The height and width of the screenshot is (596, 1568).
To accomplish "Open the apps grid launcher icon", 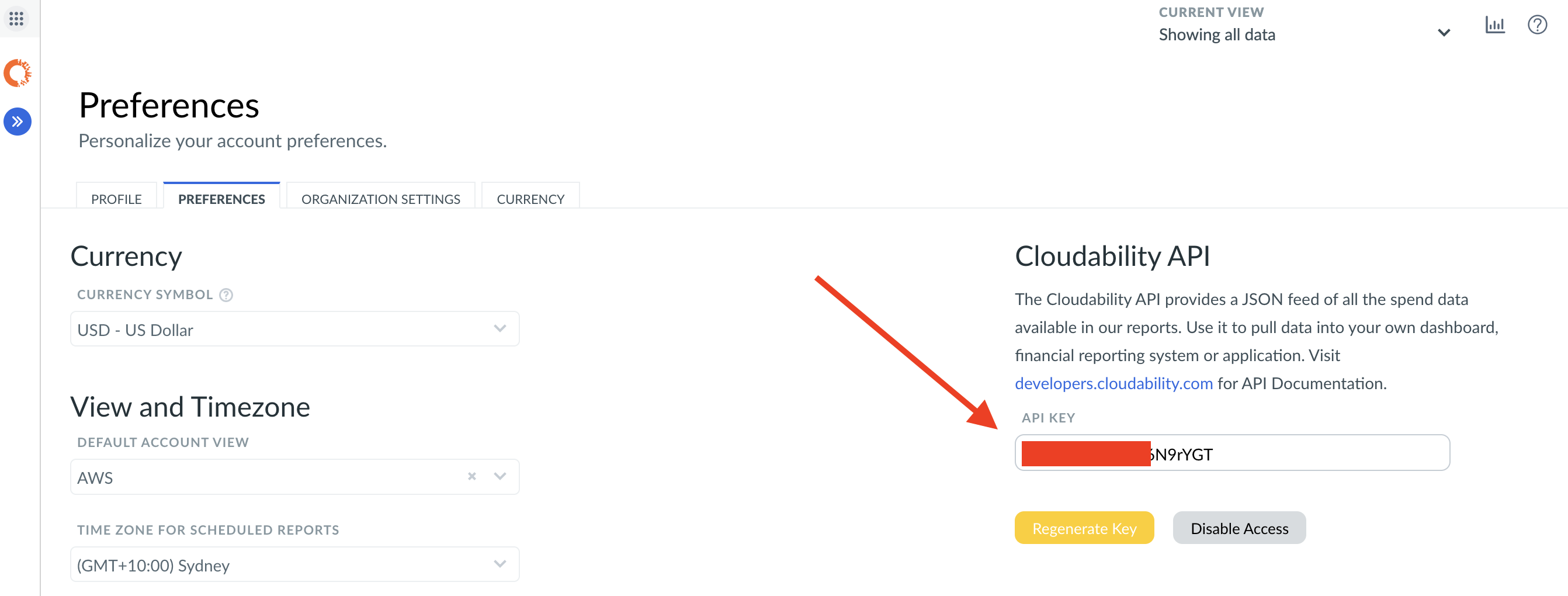I will tap(16, 19).
